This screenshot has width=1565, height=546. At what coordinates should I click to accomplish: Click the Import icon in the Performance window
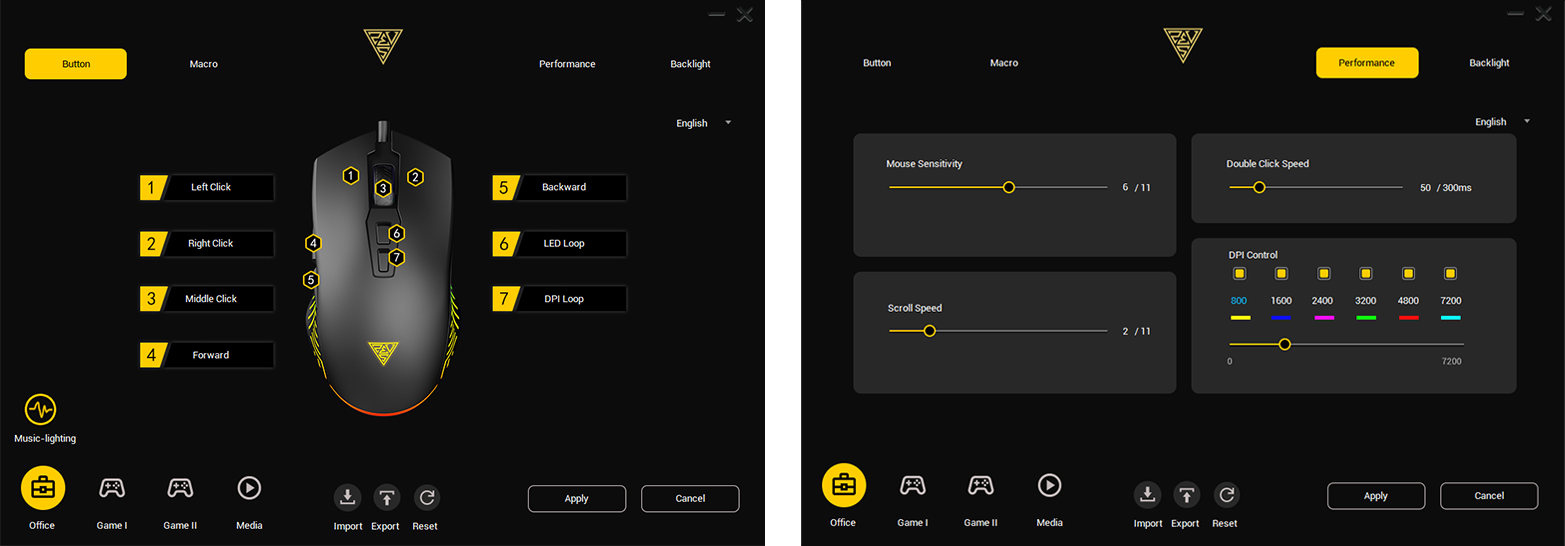[x=1148, y=496]
